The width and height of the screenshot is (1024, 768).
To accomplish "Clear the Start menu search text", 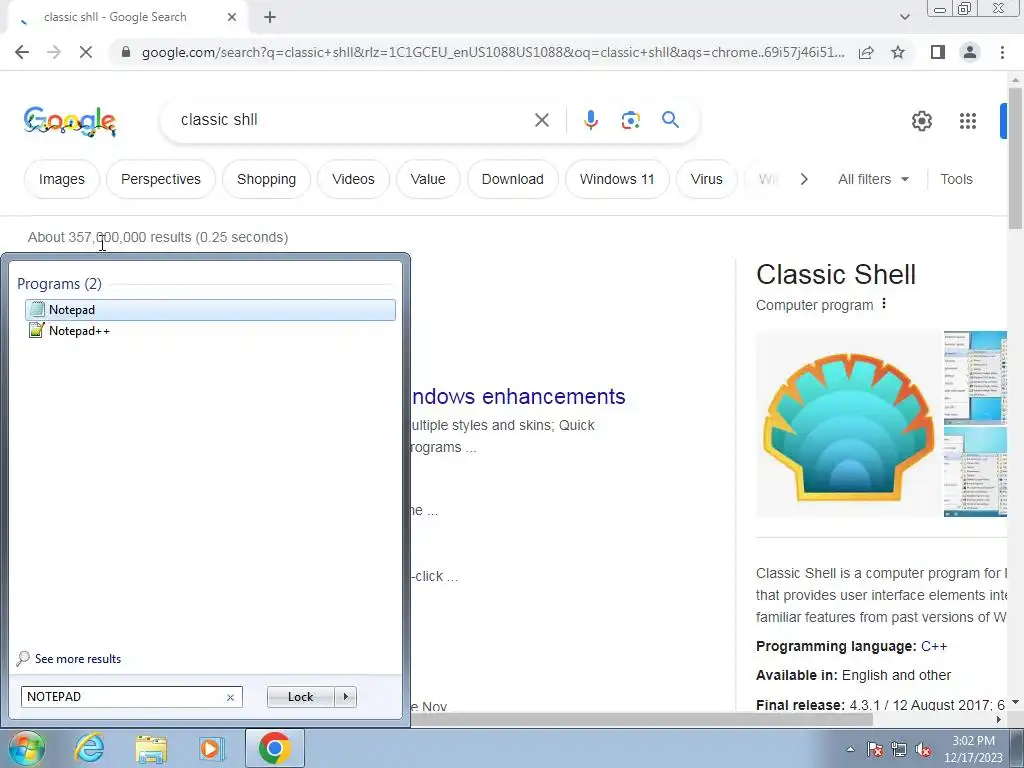I will pos(230,697).
